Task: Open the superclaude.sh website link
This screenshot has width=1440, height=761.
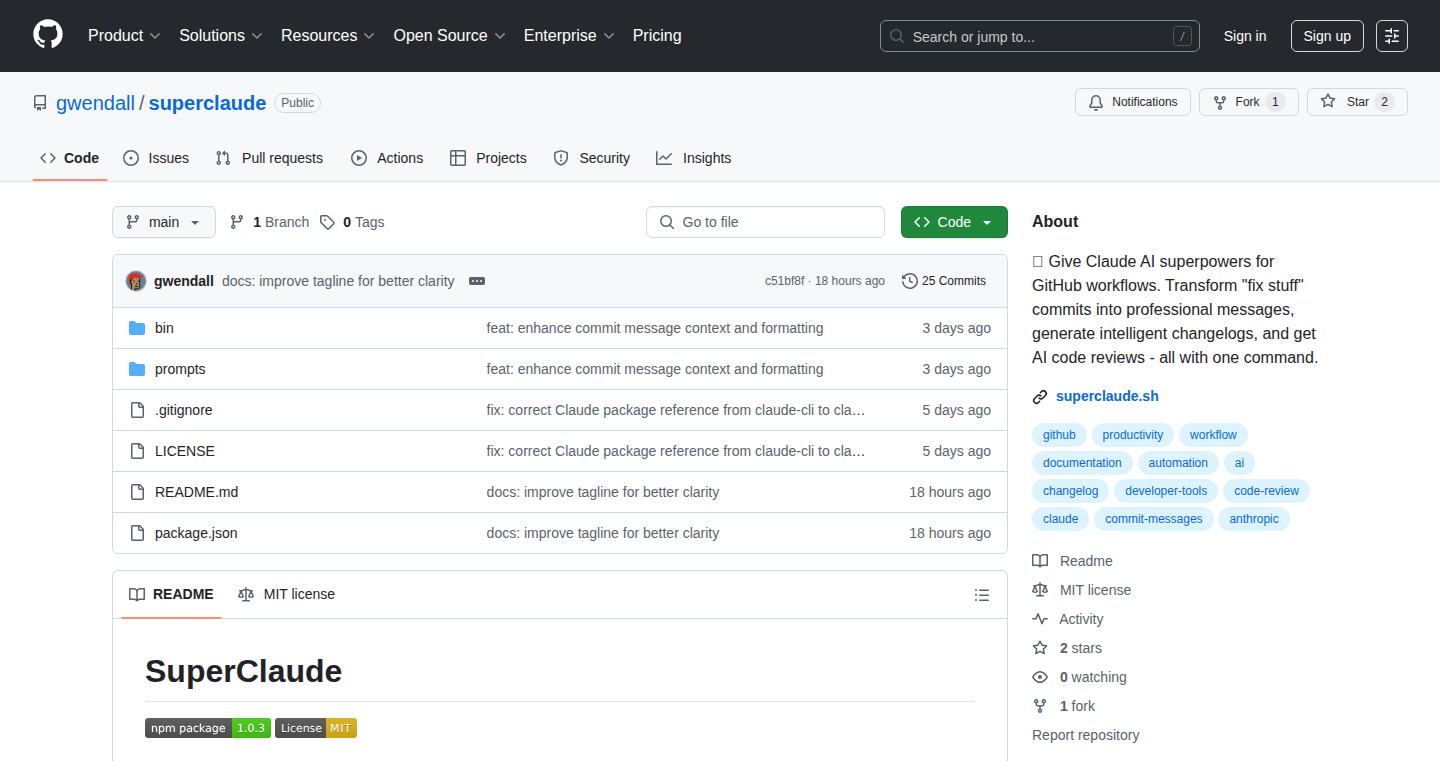Action: (x=1107, y=396)
